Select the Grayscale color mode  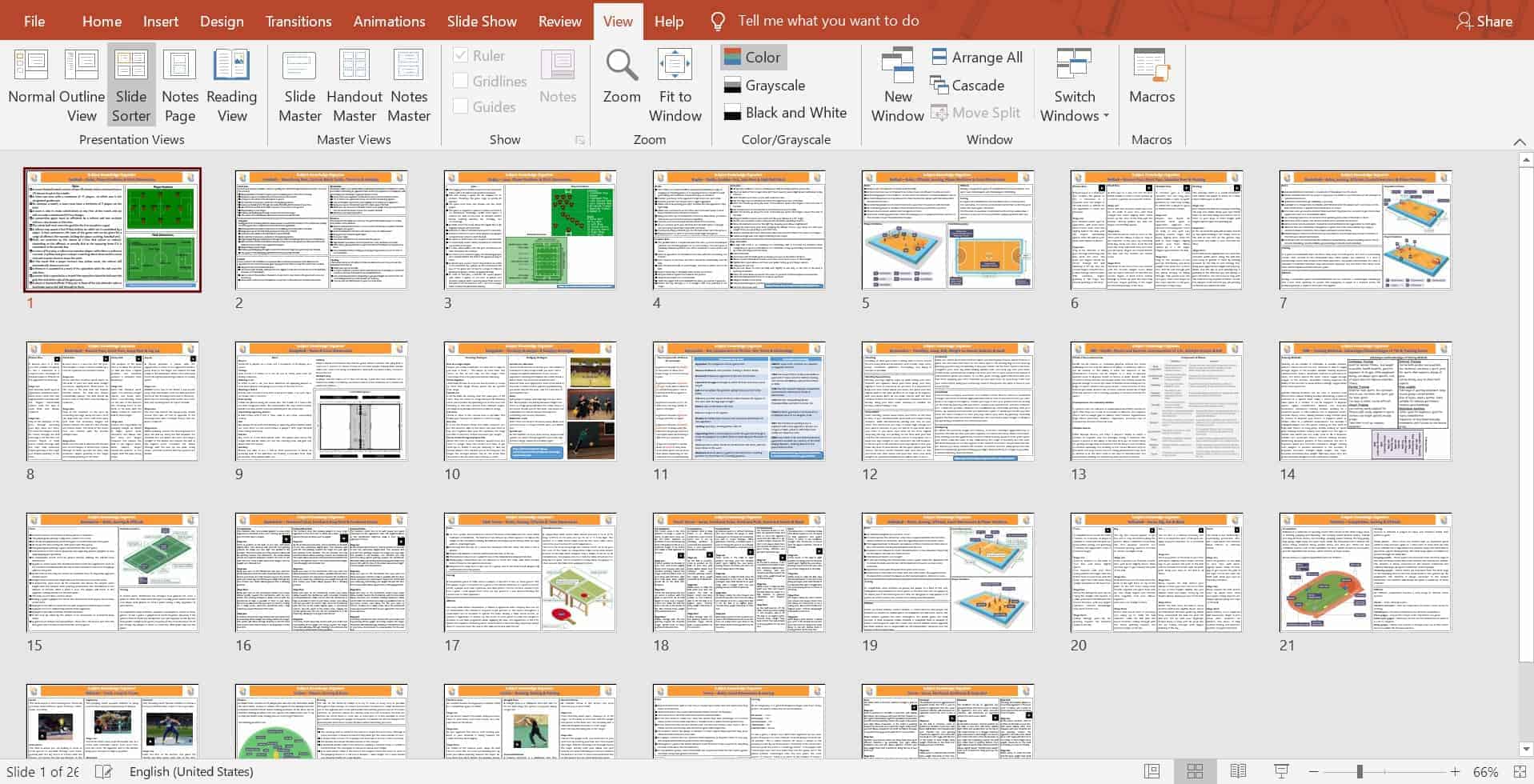(764, 86)
